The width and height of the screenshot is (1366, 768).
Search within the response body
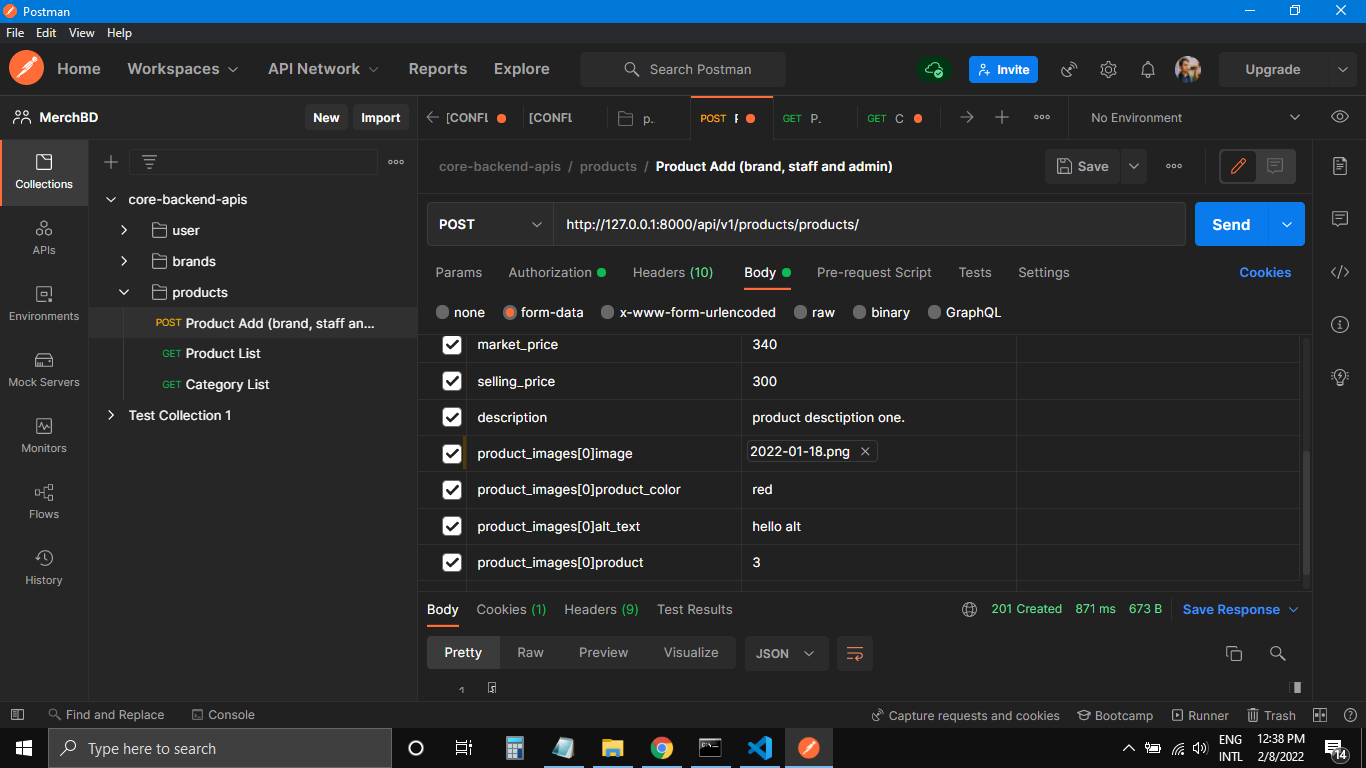[x=1277, y=653]
